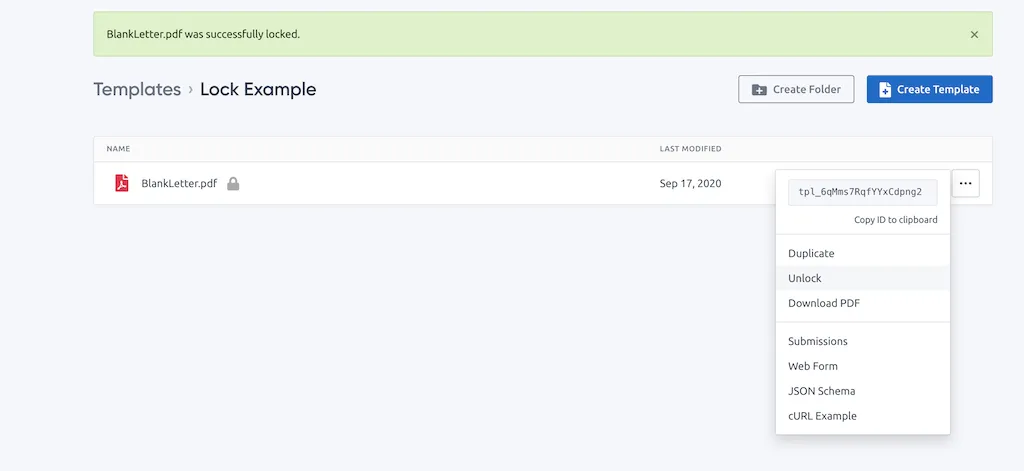Screen dimensions: 1024x471
Task: Select cURL Example menu item
Action: pyautogui.click(x=822, y=416)
